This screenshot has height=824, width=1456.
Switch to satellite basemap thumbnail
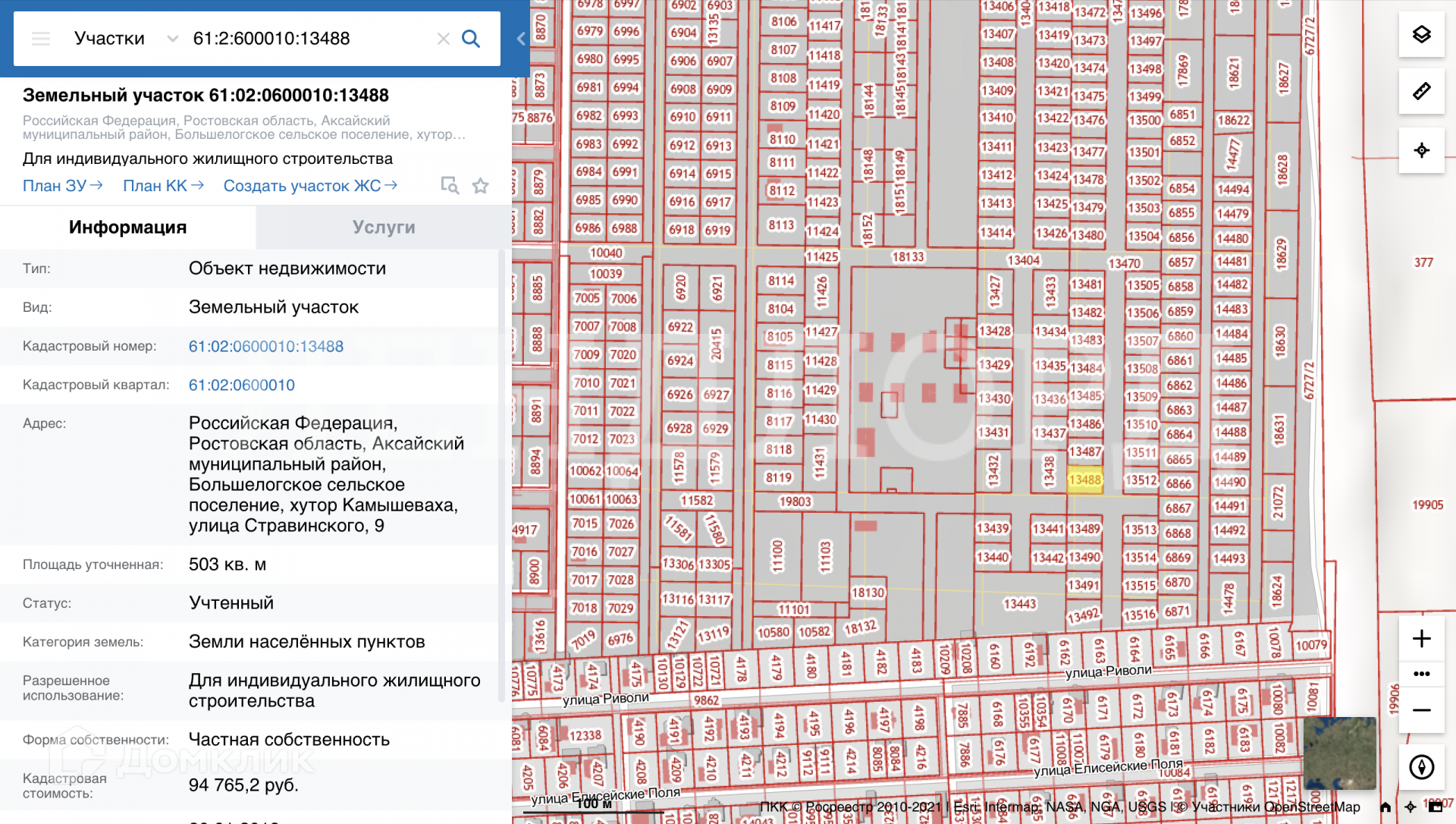1339,753
